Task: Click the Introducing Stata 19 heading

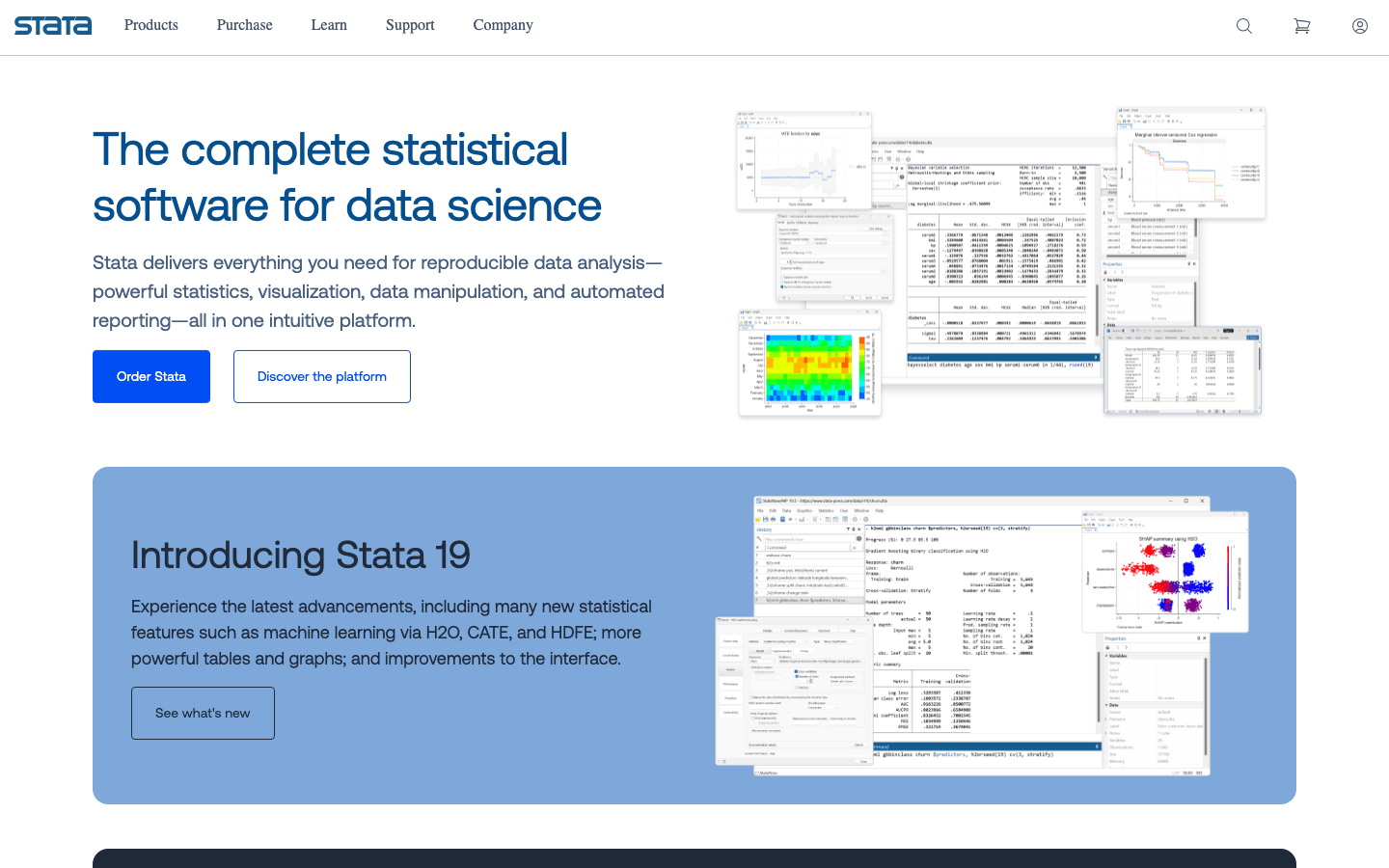Action: [301, 556]
